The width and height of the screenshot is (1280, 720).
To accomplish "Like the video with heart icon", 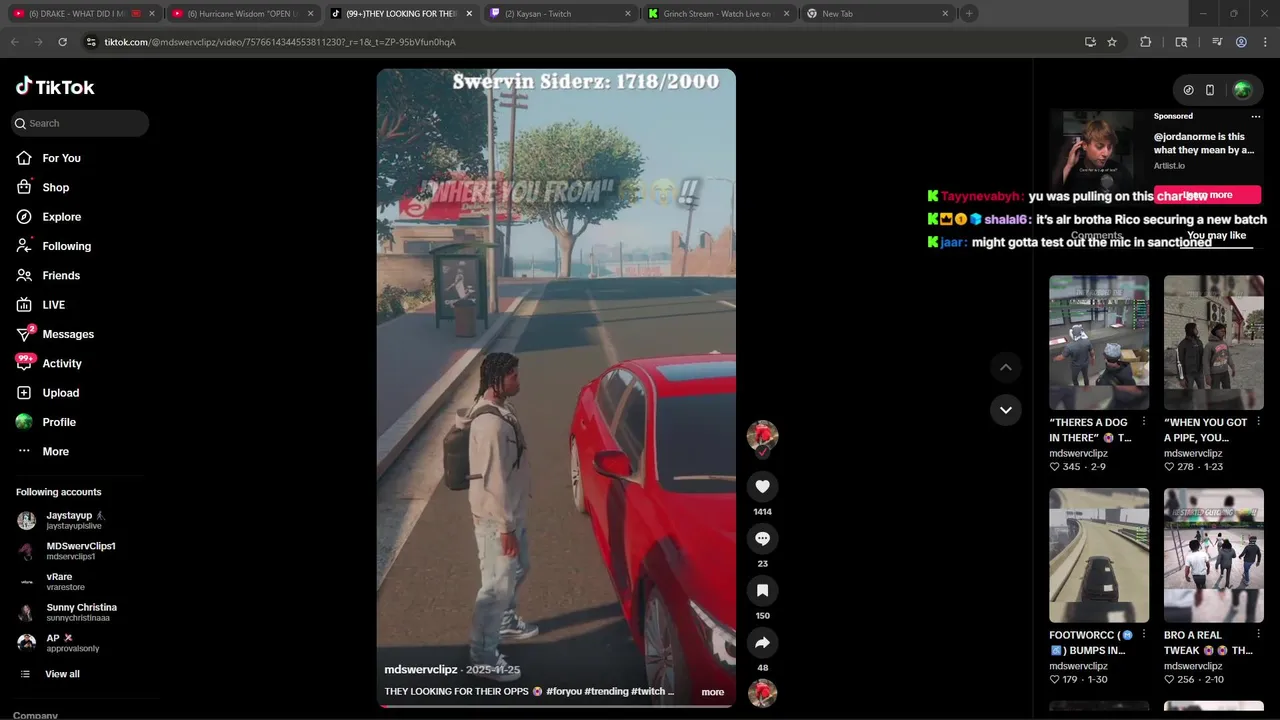I will [x=762, y=486].
